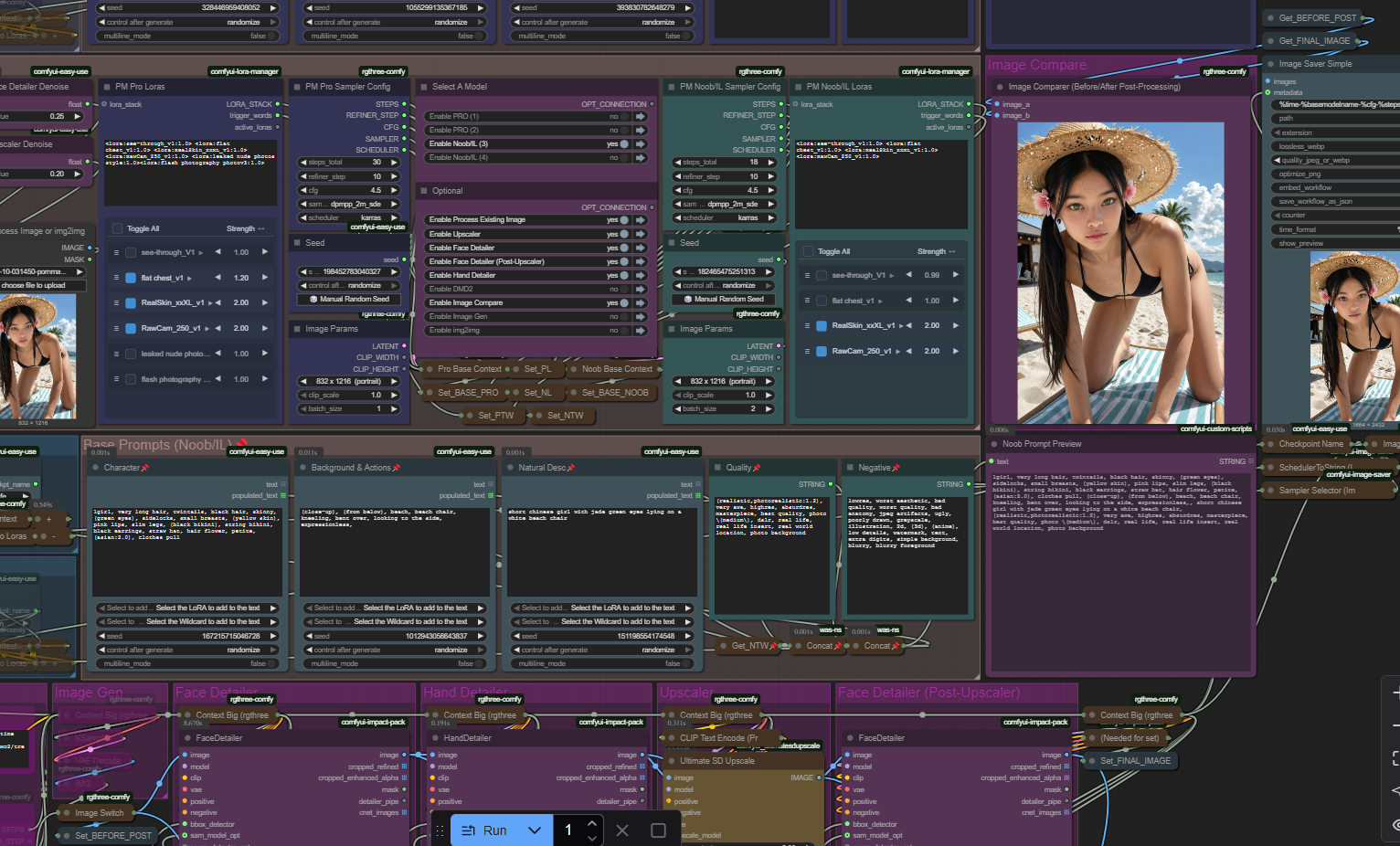Toggle Enable Process Existing Image switch
The width and height of the screenshot is (1400, 846).
622,220
